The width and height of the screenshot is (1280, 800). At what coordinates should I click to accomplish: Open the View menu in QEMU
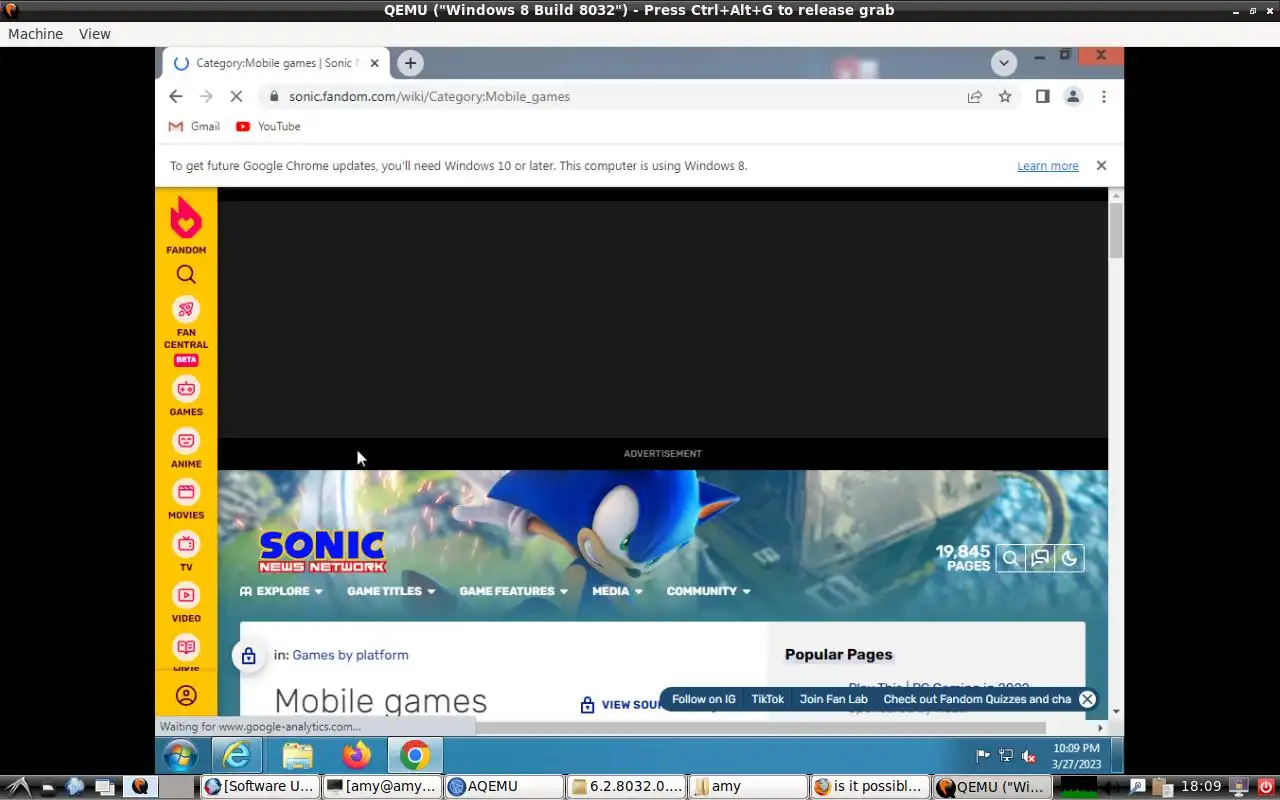95,34
